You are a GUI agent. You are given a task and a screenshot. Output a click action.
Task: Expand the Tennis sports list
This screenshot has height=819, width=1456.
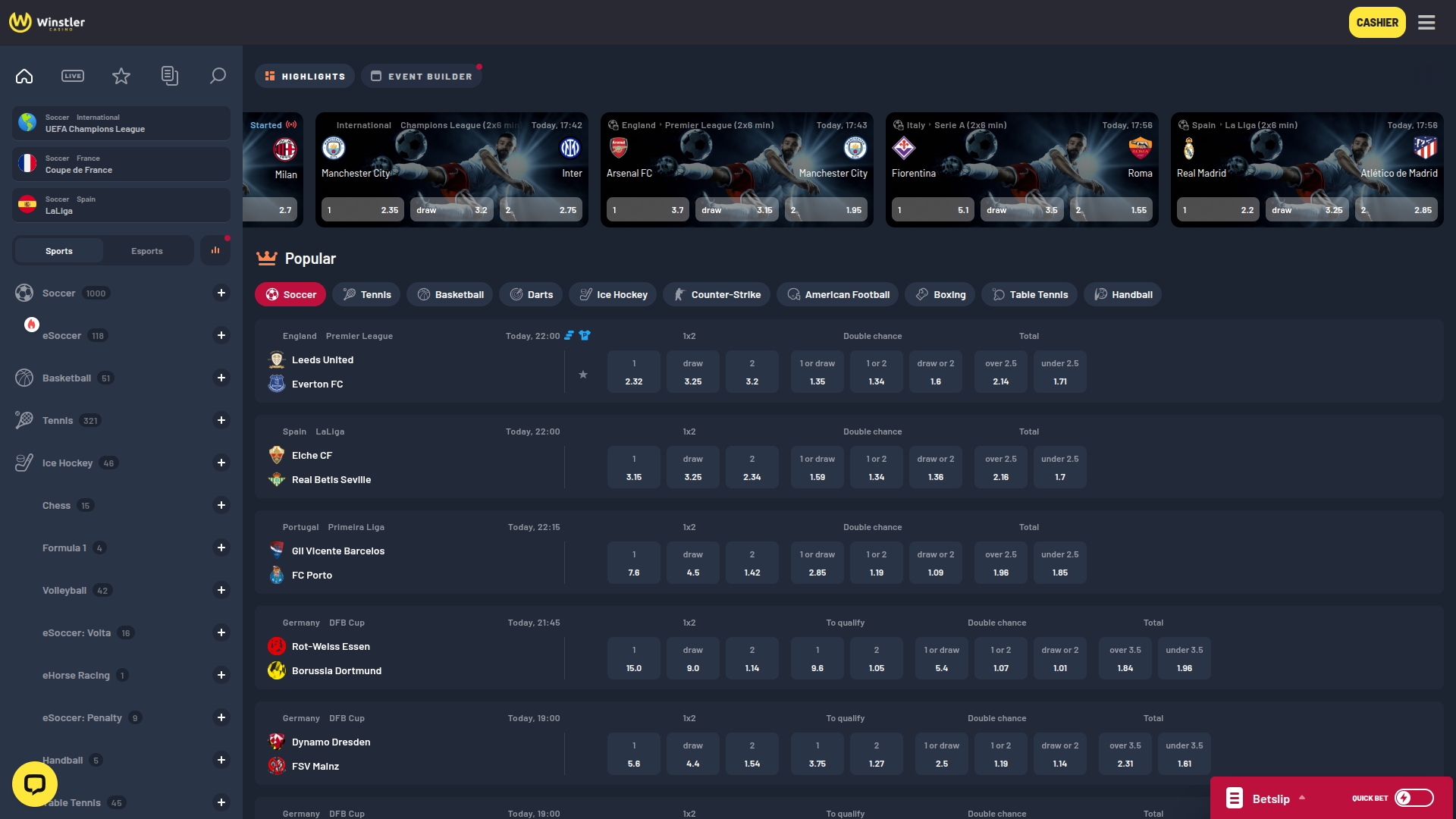221,420
